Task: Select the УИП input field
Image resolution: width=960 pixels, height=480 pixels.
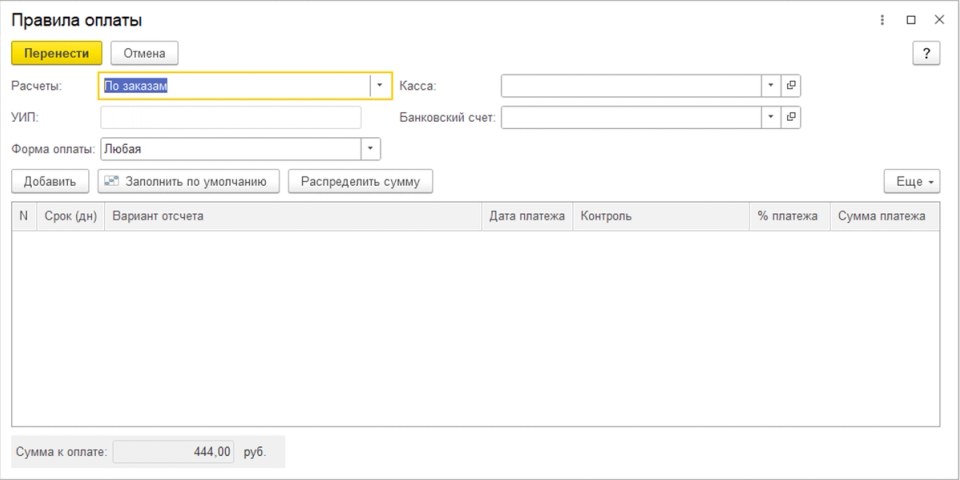Action: pos(231,118)
